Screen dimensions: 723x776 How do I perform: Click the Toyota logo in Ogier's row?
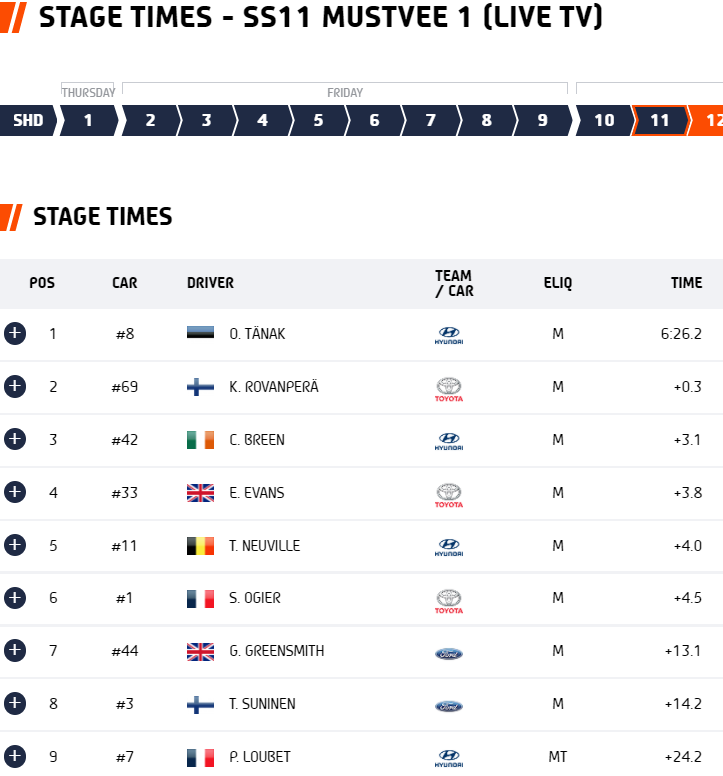(x=449, y=601)
